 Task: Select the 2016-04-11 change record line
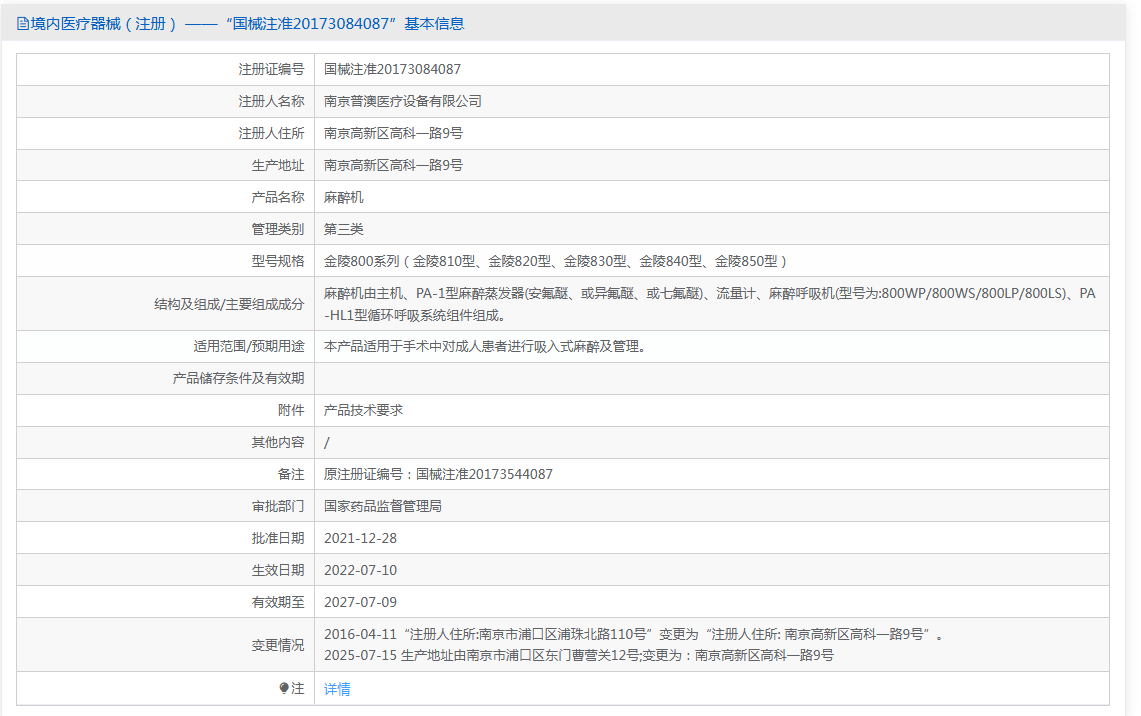tap(634, 635)
